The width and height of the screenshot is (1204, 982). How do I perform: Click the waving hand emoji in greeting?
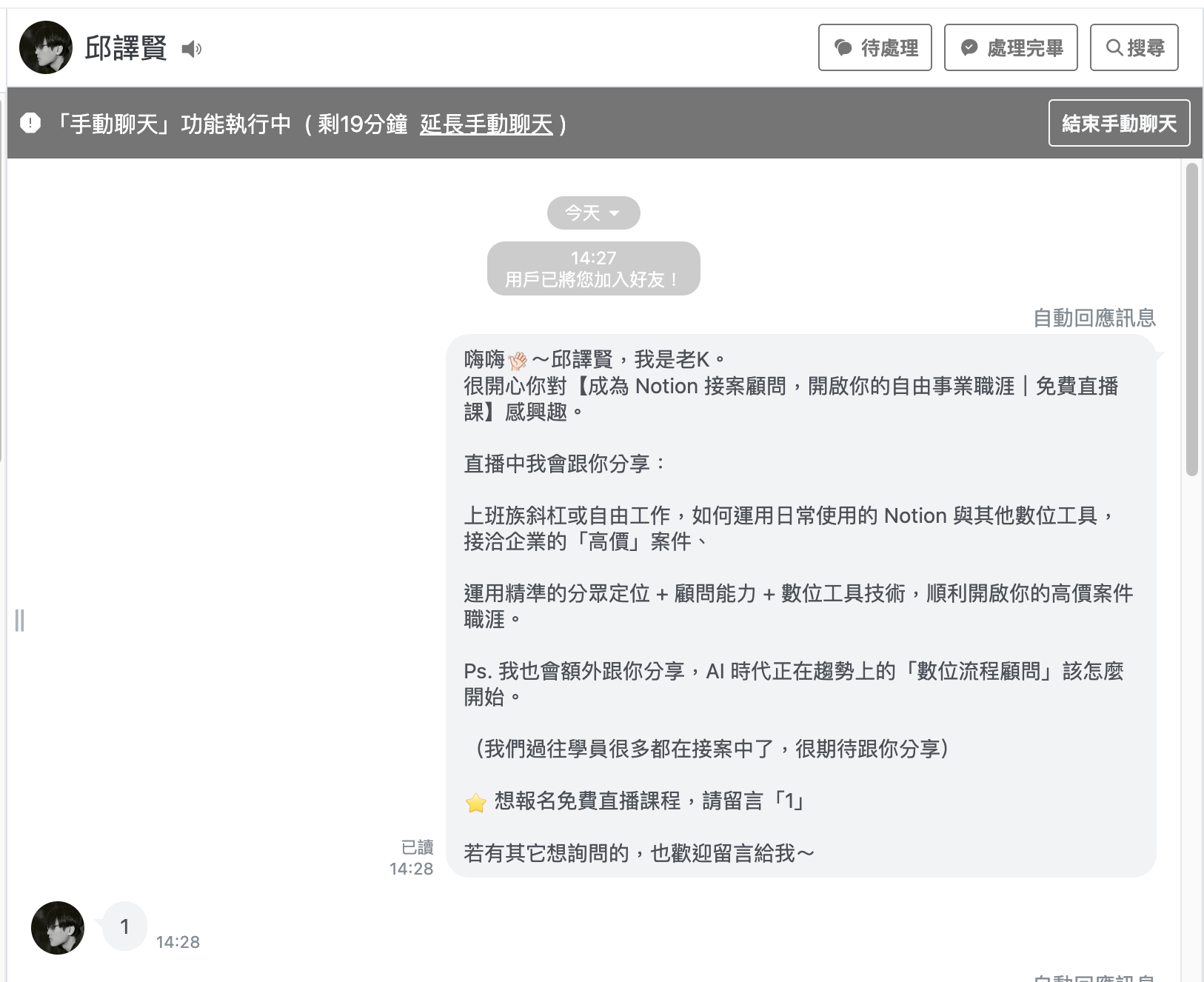pyautogui.click(x=518, y=361)
